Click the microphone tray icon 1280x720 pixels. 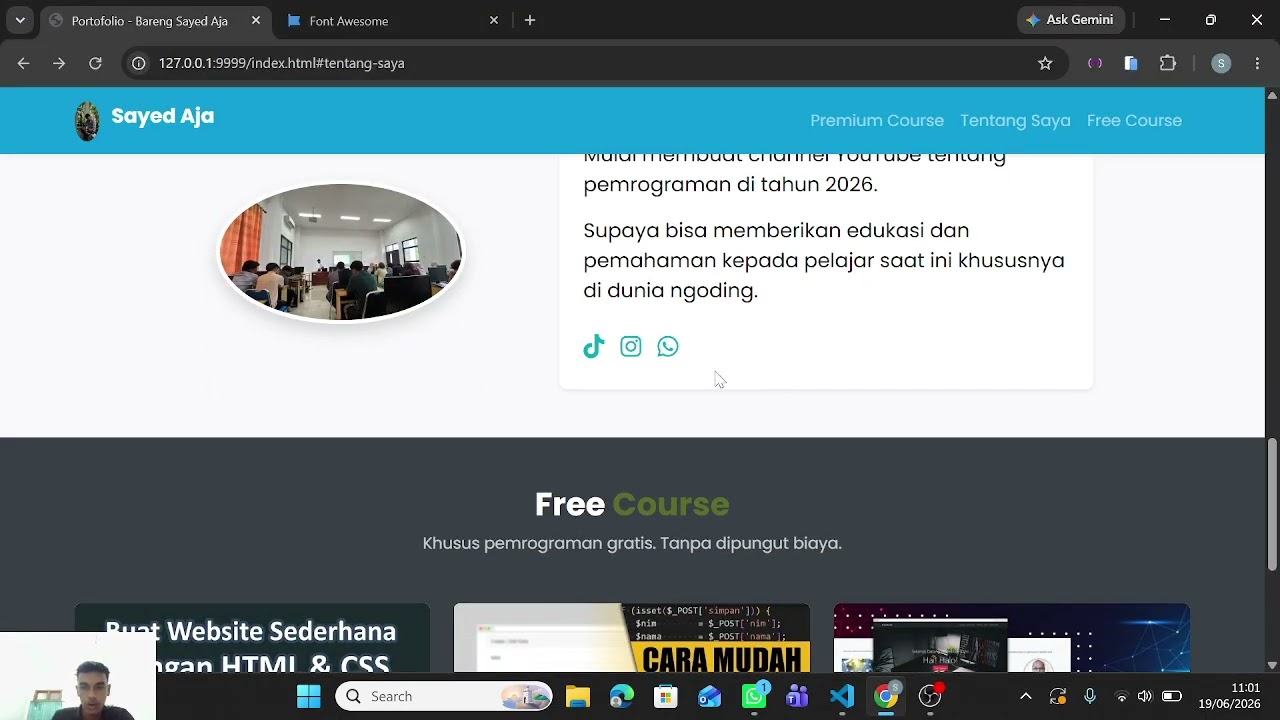pyautogui.click(x=1090, y=696)
